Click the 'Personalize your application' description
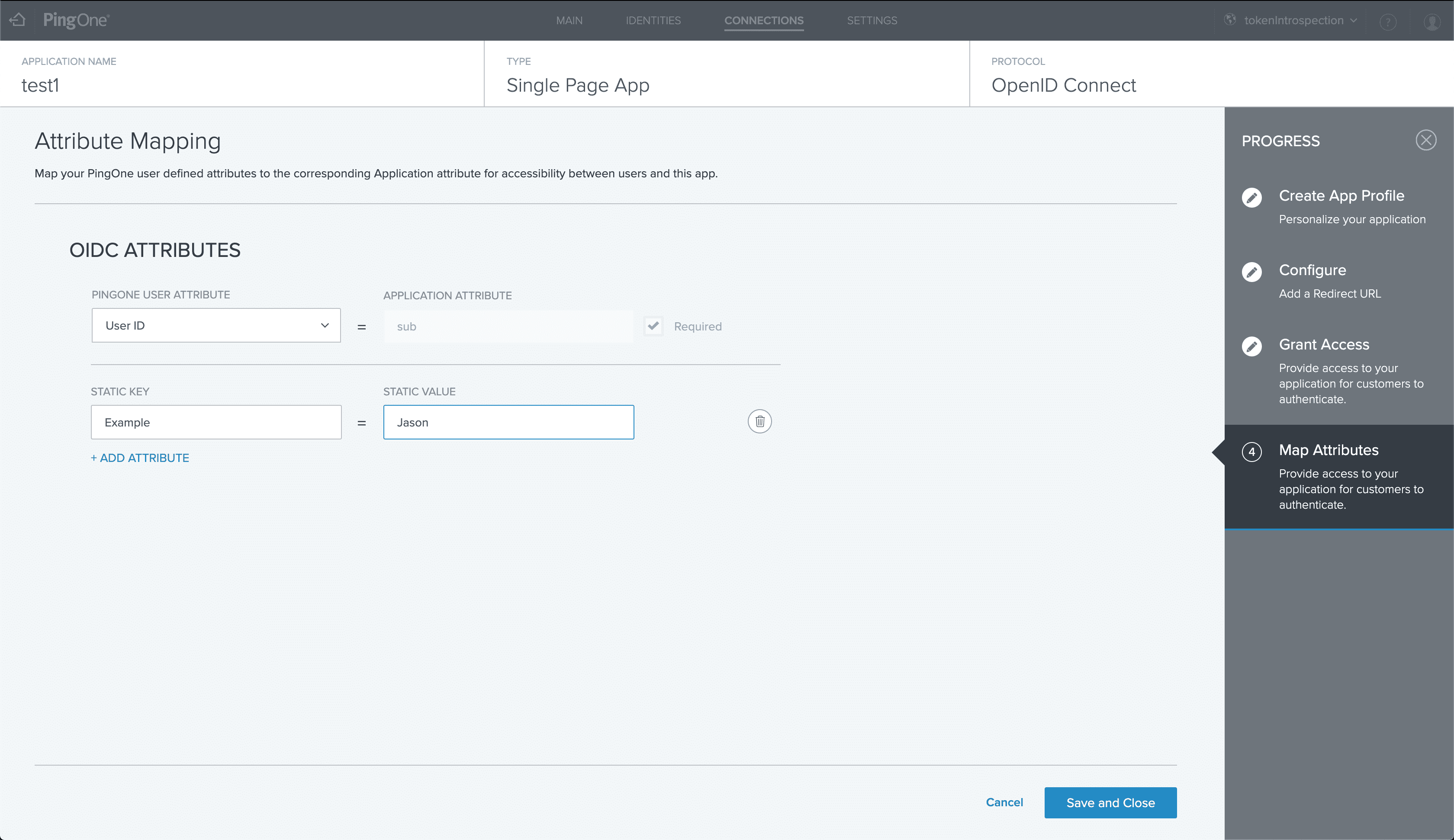The image size is (1454, 840). click(1352, 219)
